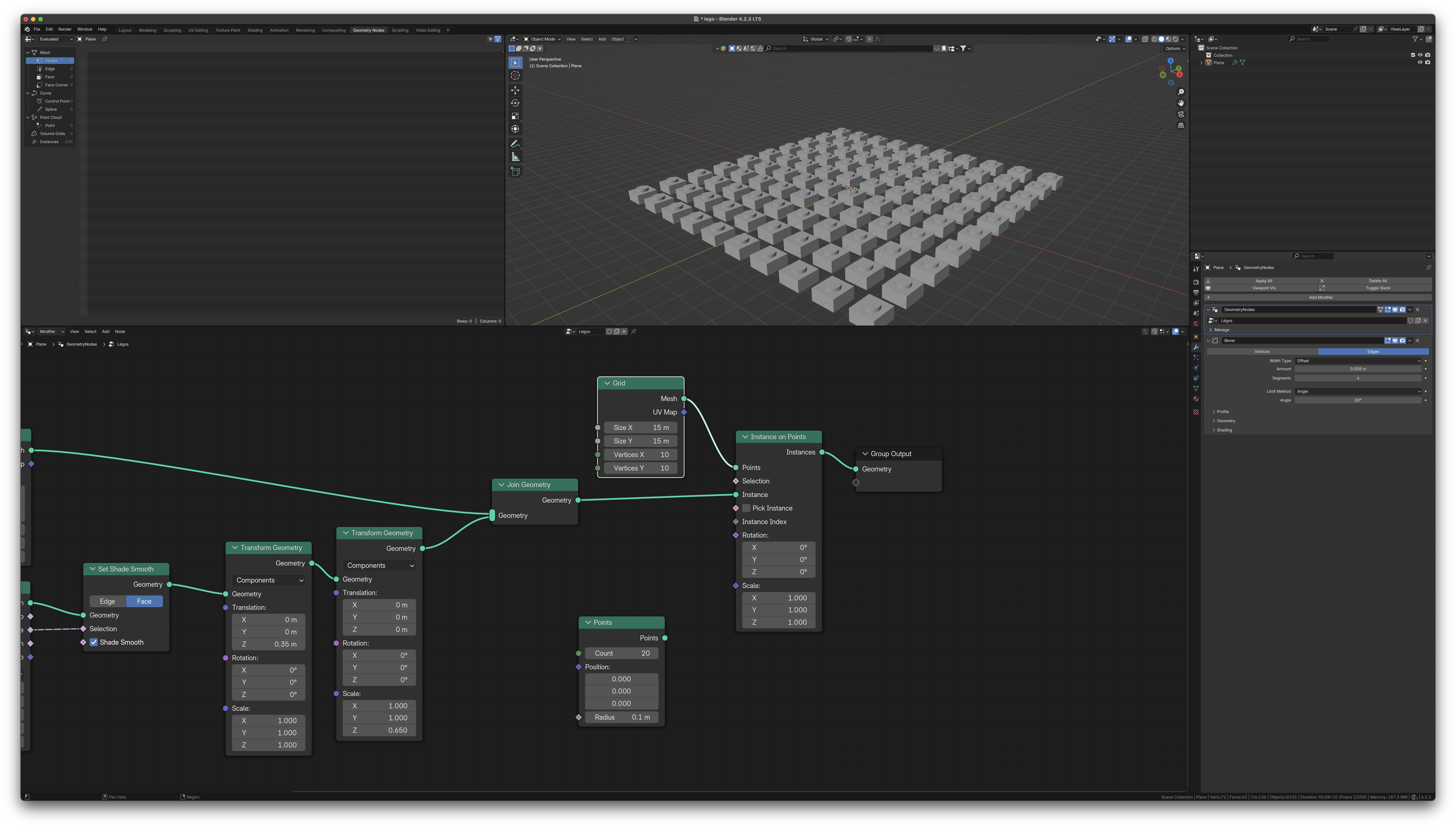Click the Bevel Segments value field

tap(1358, 378)
